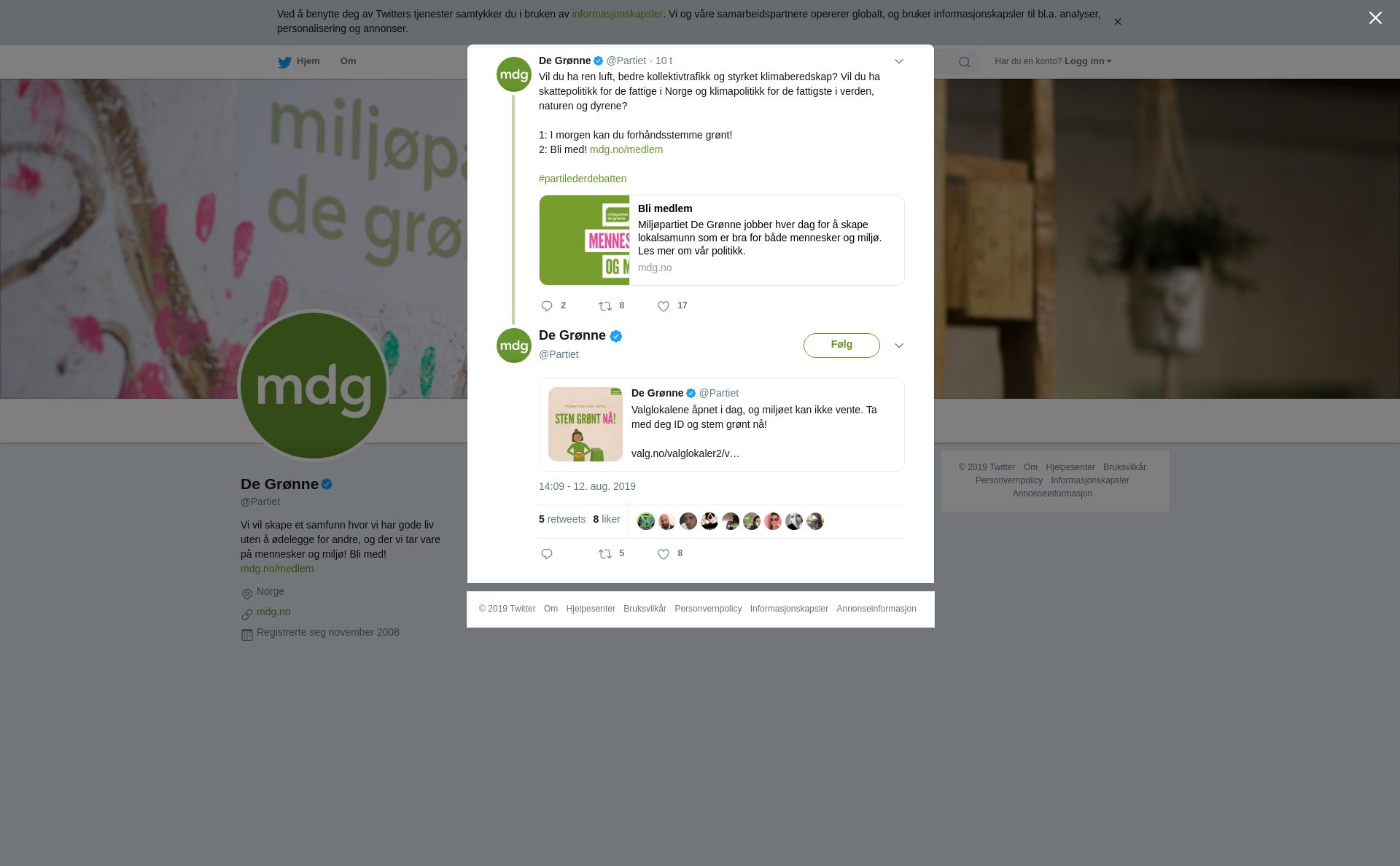Click the search magnifier icon
The image size is (1400, 866).
click(x=965, y=62)
